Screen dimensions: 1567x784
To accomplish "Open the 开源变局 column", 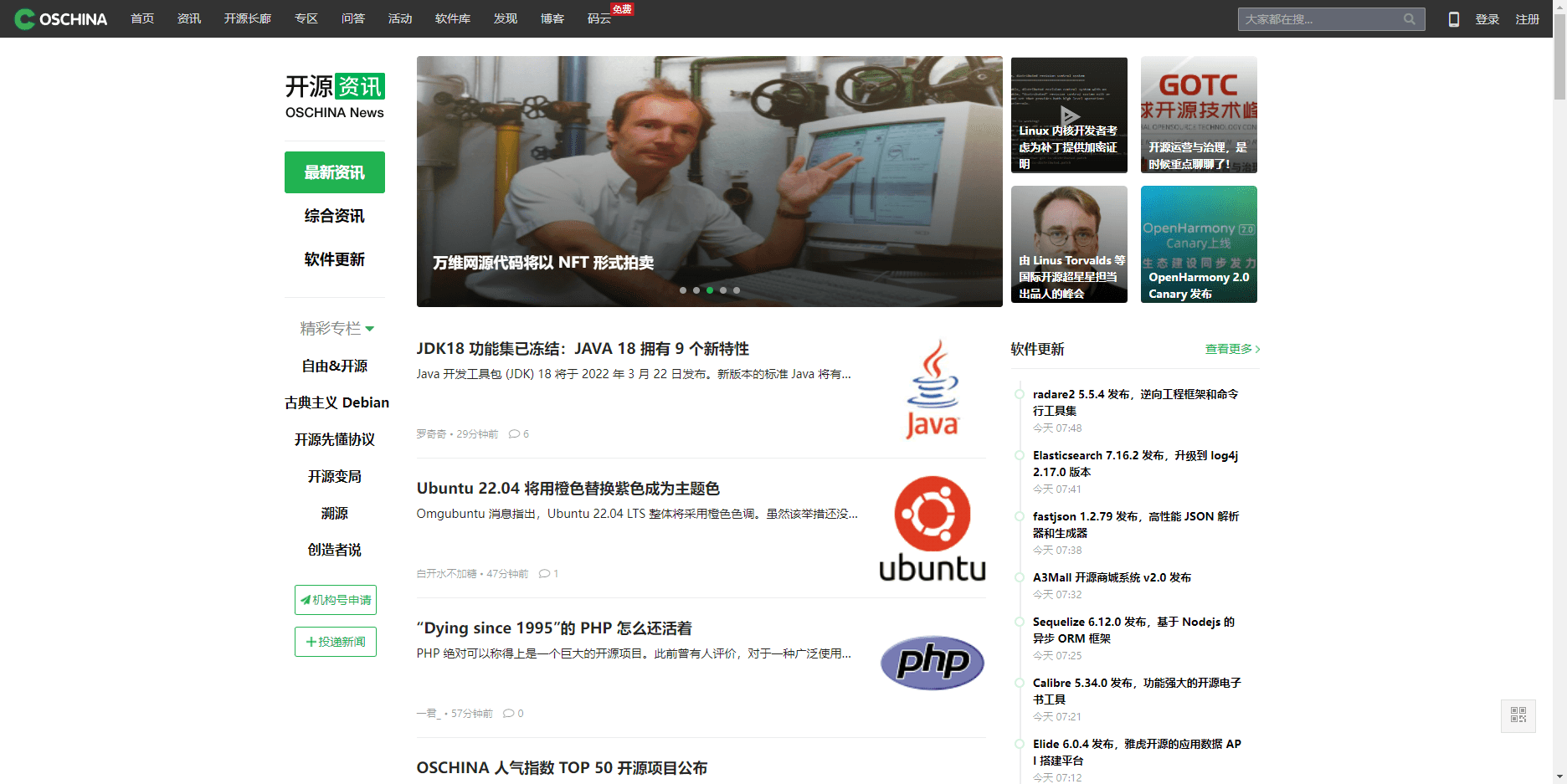I will [x=335, y=476].
